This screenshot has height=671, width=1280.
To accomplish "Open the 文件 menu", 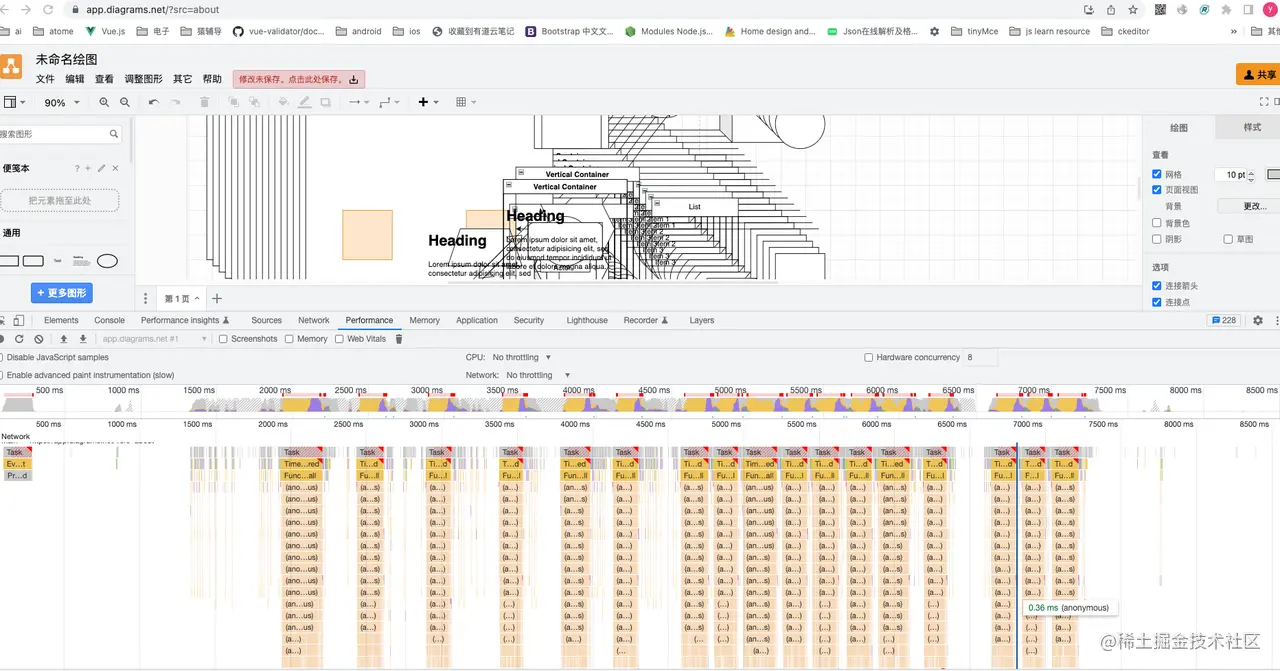I will pyautogui.click(x=45, y=79).
